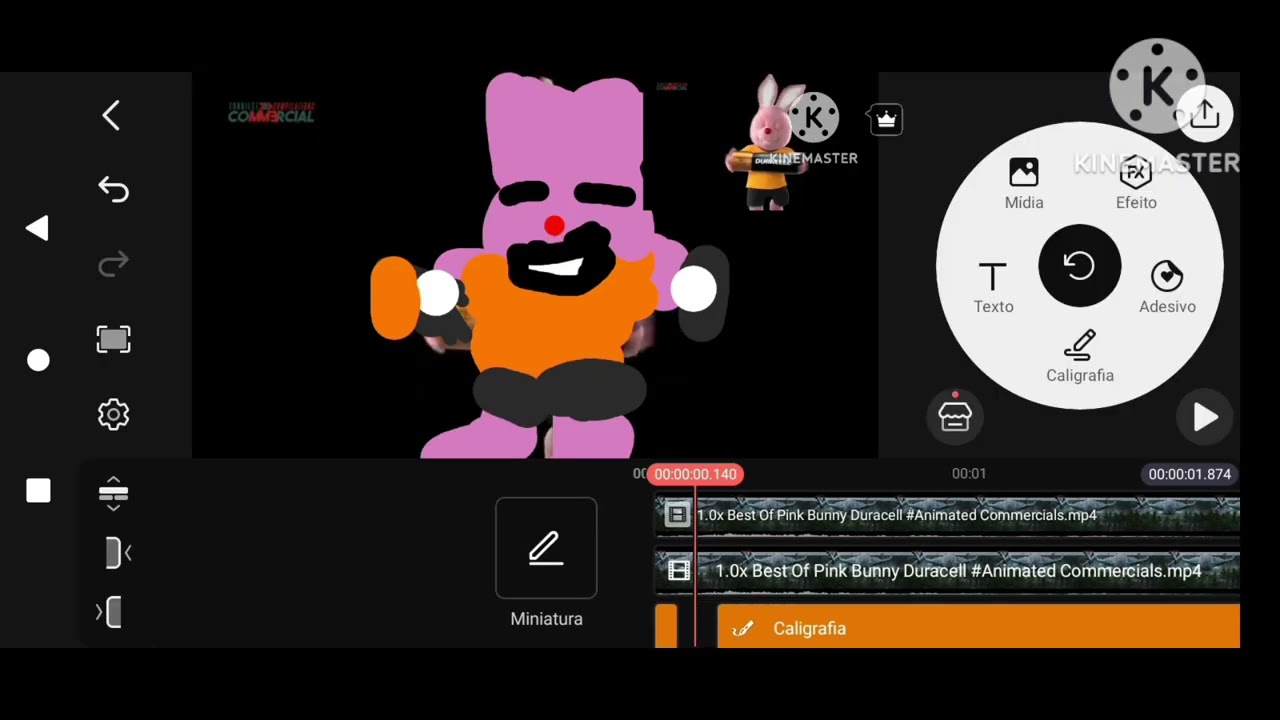Click the 00:00:01.874 total duration label
Image resolution: width=1280 pixels, height=720 pixels.
[1189, 474]
